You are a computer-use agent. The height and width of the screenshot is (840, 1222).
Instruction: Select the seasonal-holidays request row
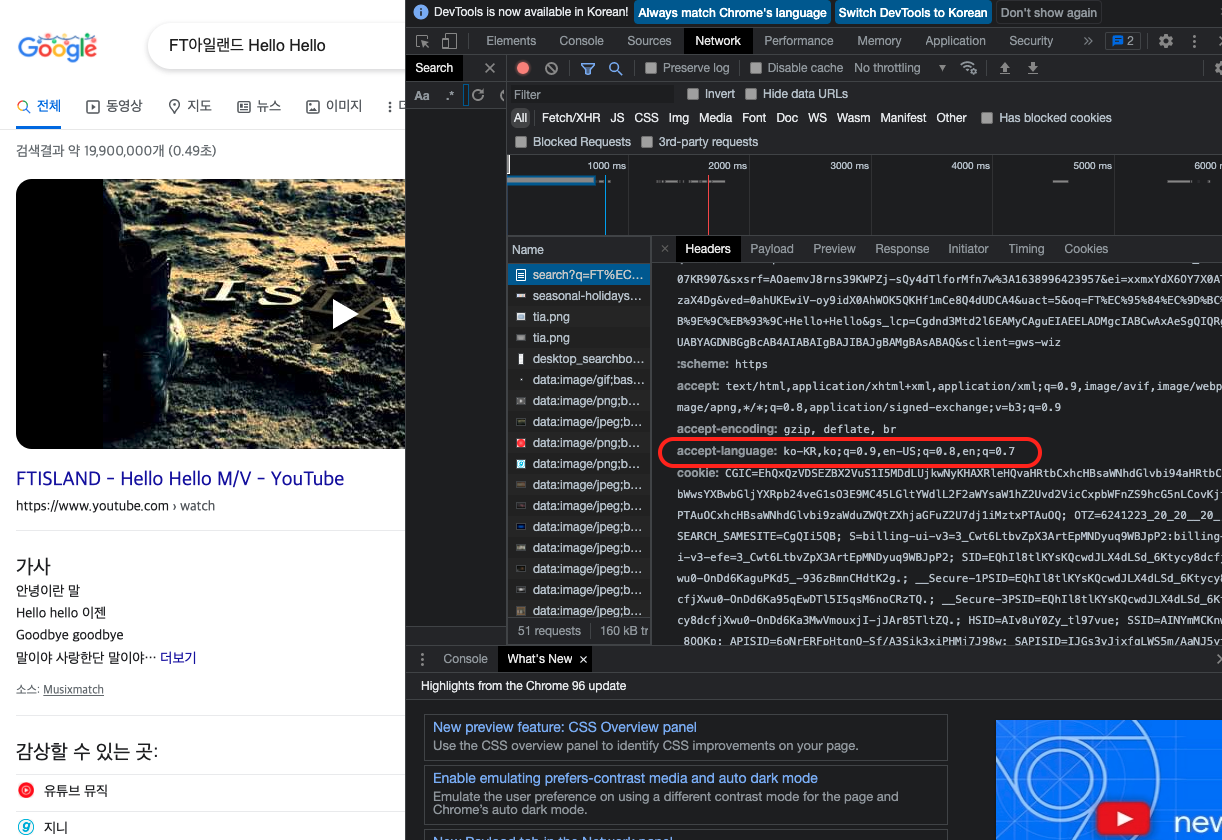579,296
